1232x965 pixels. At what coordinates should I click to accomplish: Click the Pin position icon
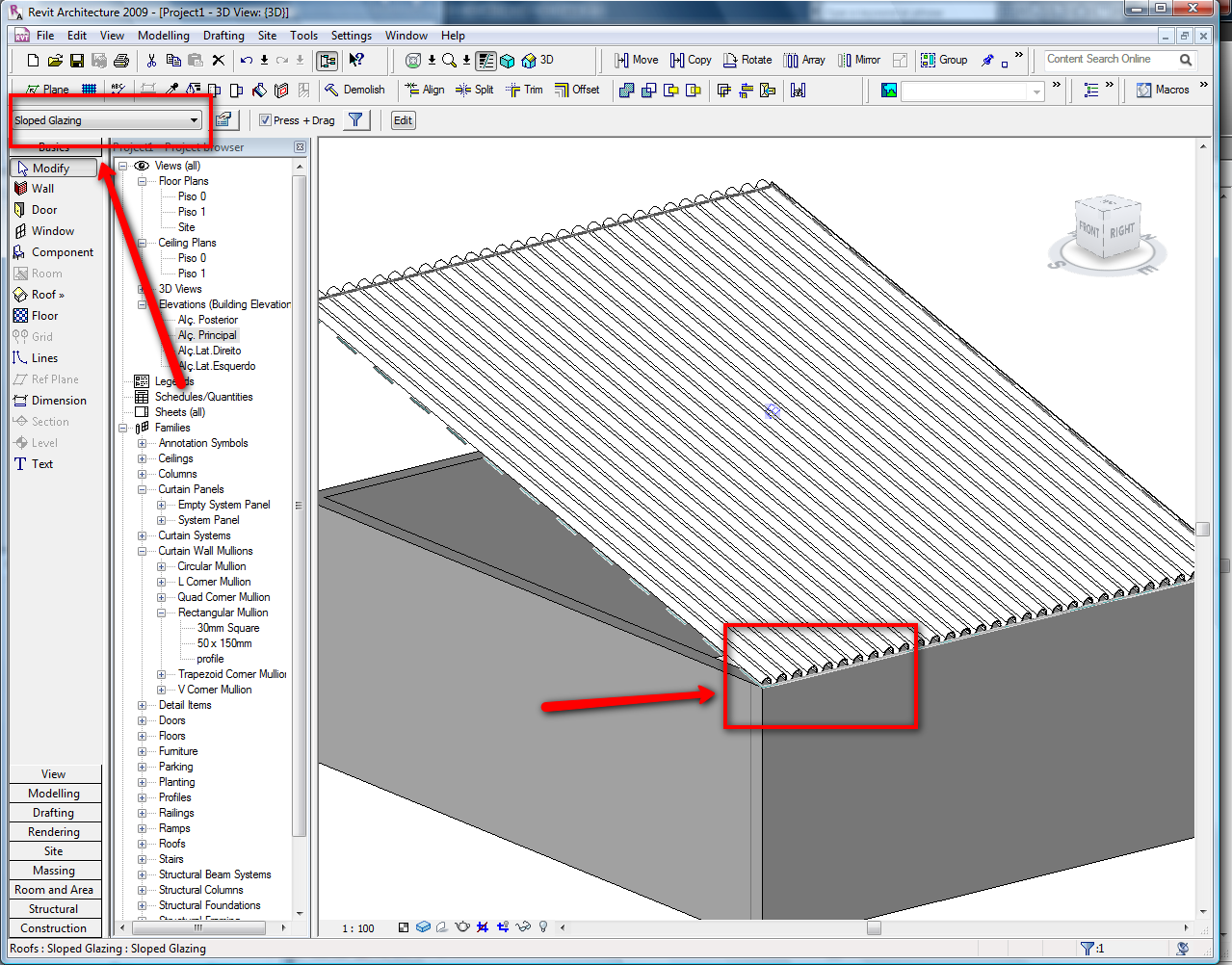coord(987,61)
